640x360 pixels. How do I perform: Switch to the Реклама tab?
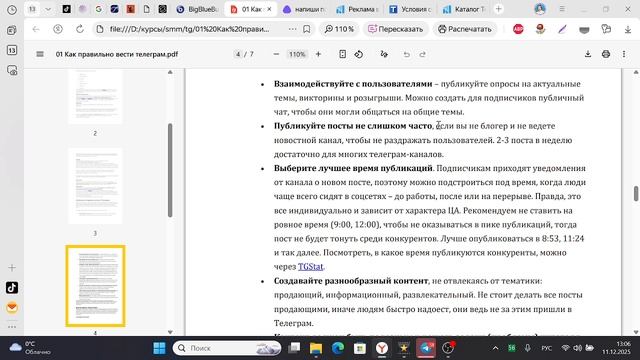coord(358,9)
